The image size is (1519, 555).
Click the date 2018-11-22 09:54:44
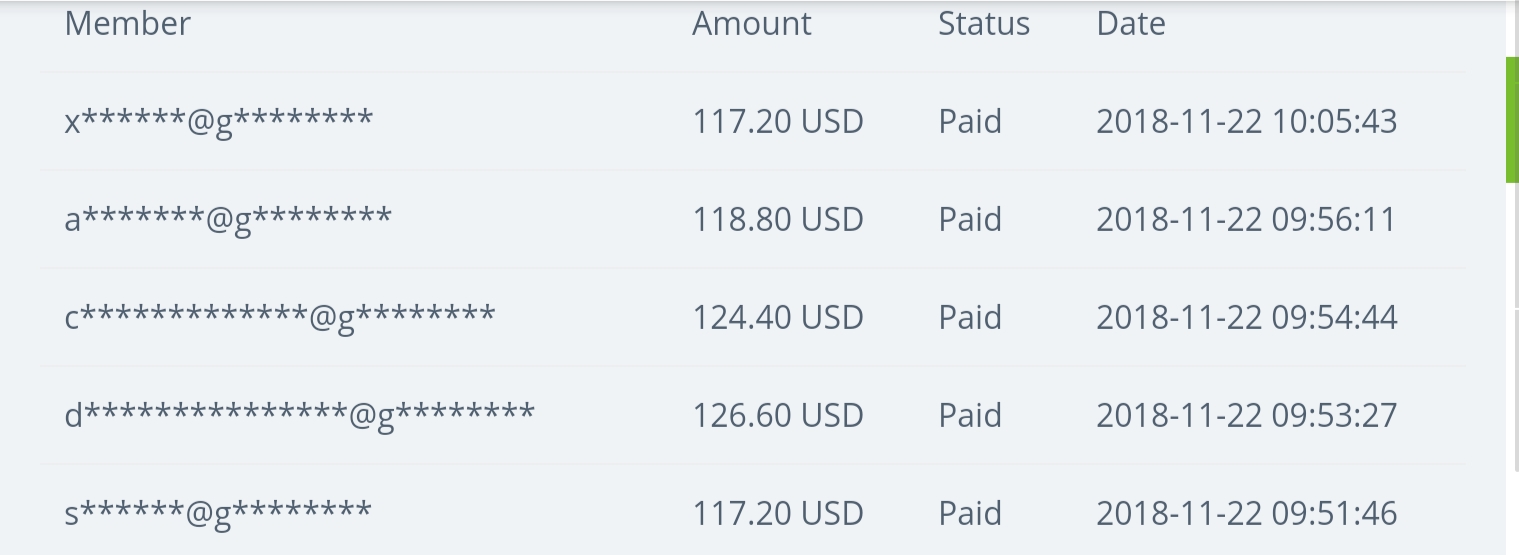tap(1246, 318)
